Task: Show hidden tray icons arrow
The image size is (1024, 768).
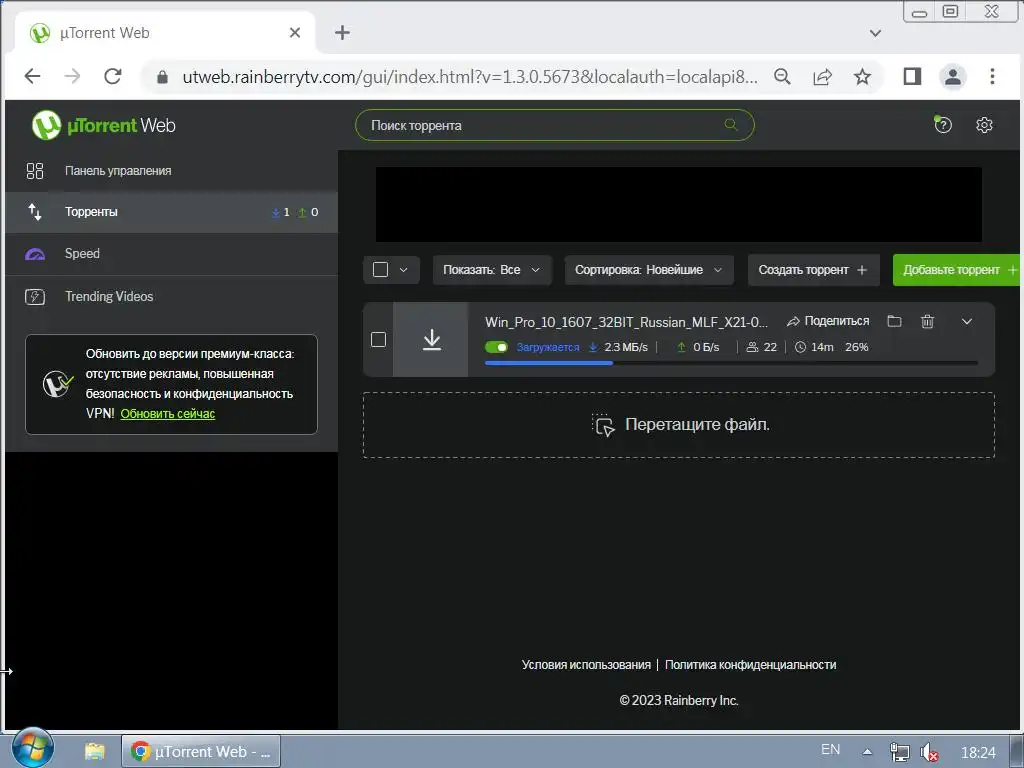Action: [x=867, y=752]
